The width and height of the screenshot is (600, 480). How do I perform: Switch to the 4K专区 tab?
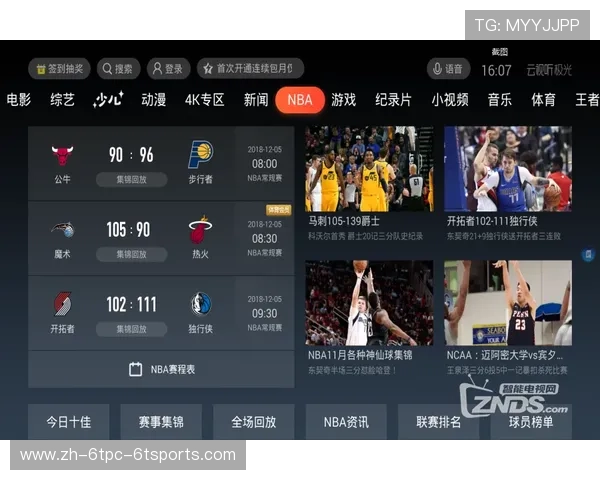pyautogui.click(x=204, y=100)
